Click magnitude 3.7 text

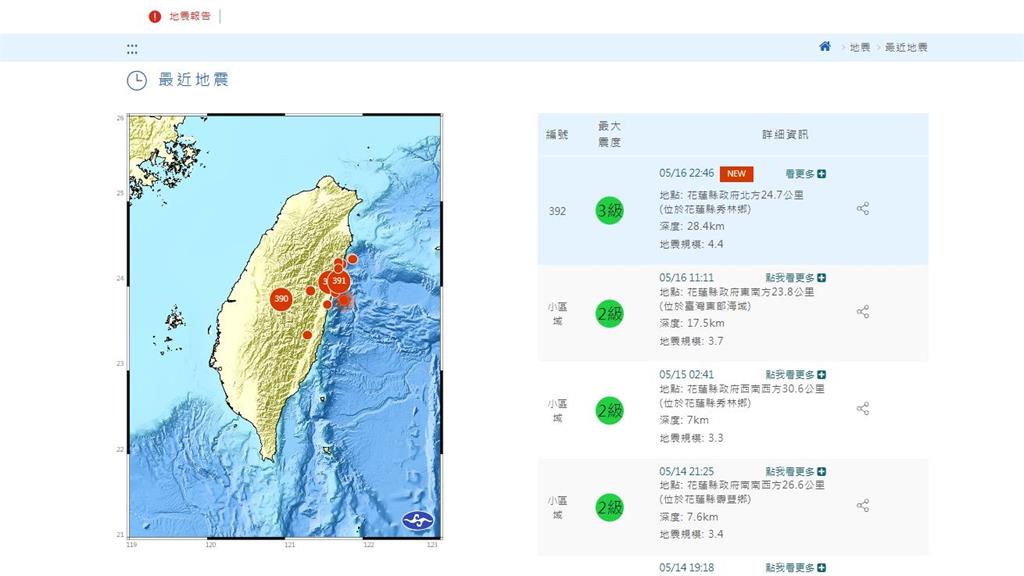point(691,341)
